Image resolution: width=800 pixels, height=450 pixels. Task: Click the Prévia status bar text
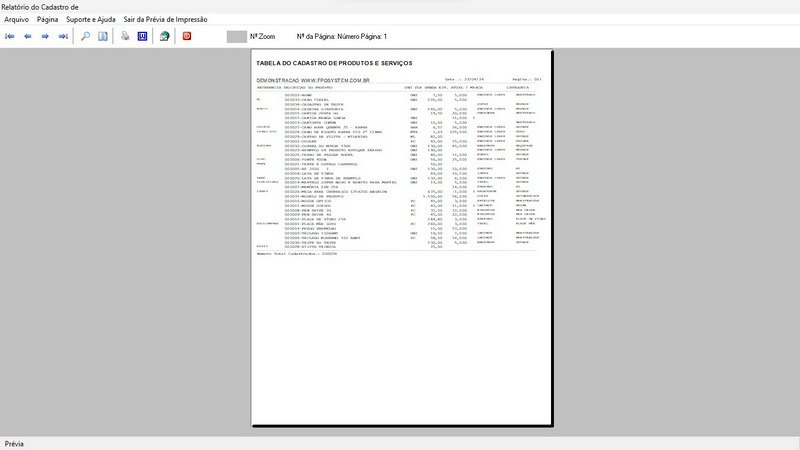(x=14, y=444)
